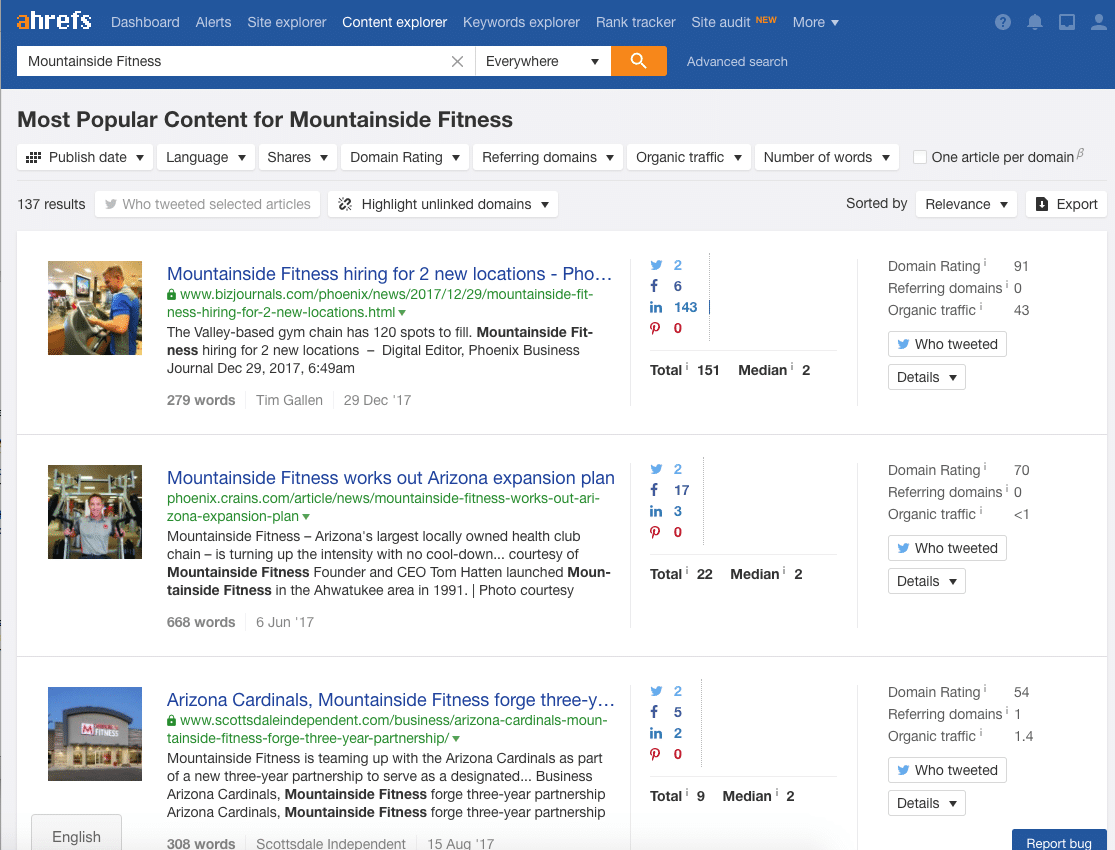Click the Ahrefs logo
The width and height of the screenshot is (1115, 850).
tap(54, 21)
